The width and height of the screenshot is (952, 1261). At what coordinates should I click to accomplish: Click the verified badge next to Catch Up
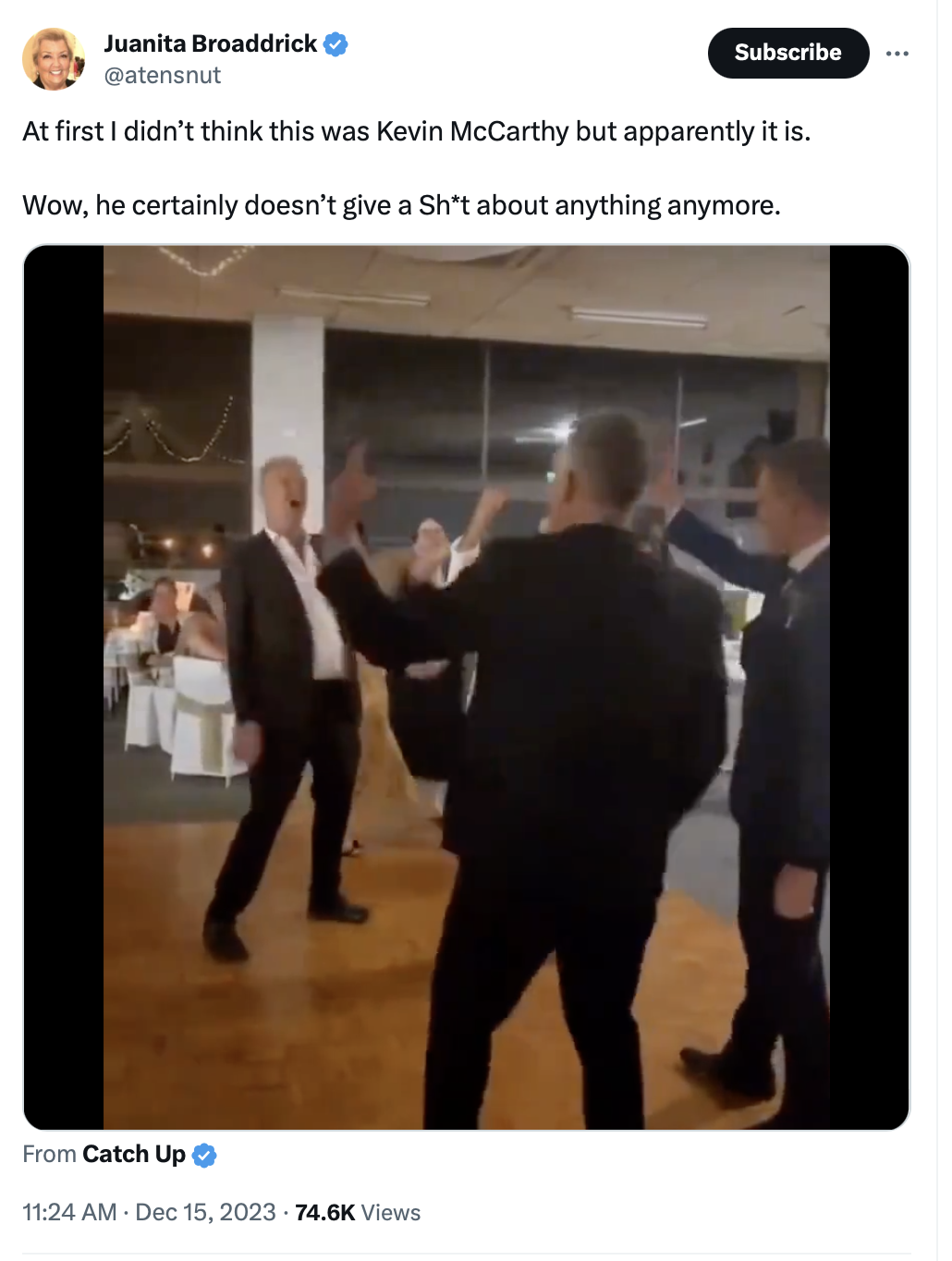click(x=204, y=1155)
